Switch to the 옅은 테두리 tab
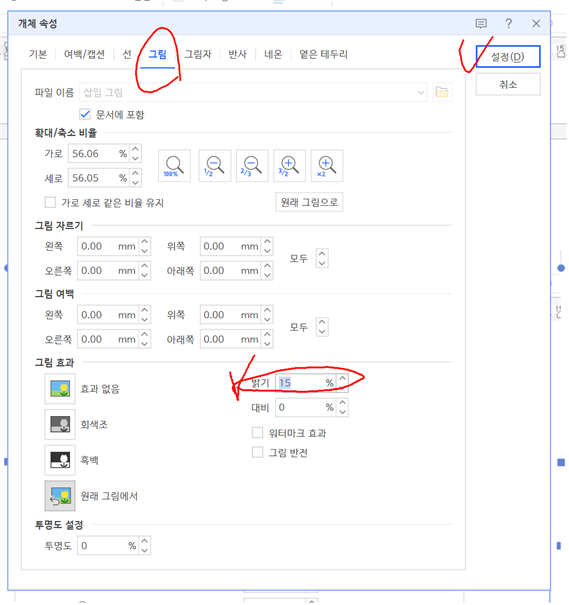 (323, 54)
